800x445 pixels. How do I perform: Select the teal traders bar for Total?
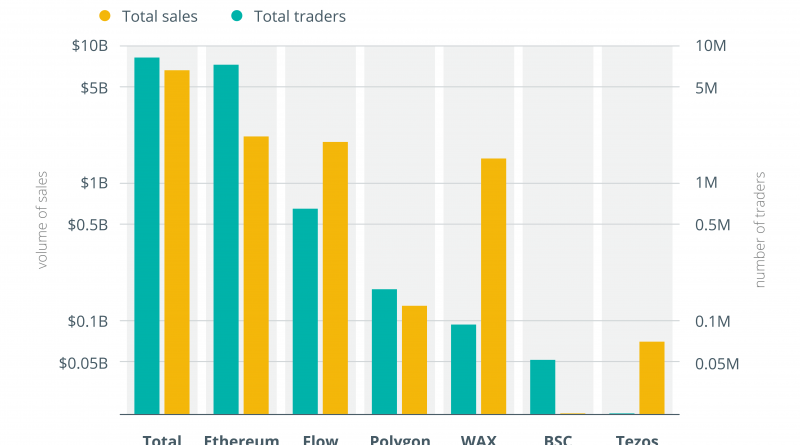tap(147, 235)
